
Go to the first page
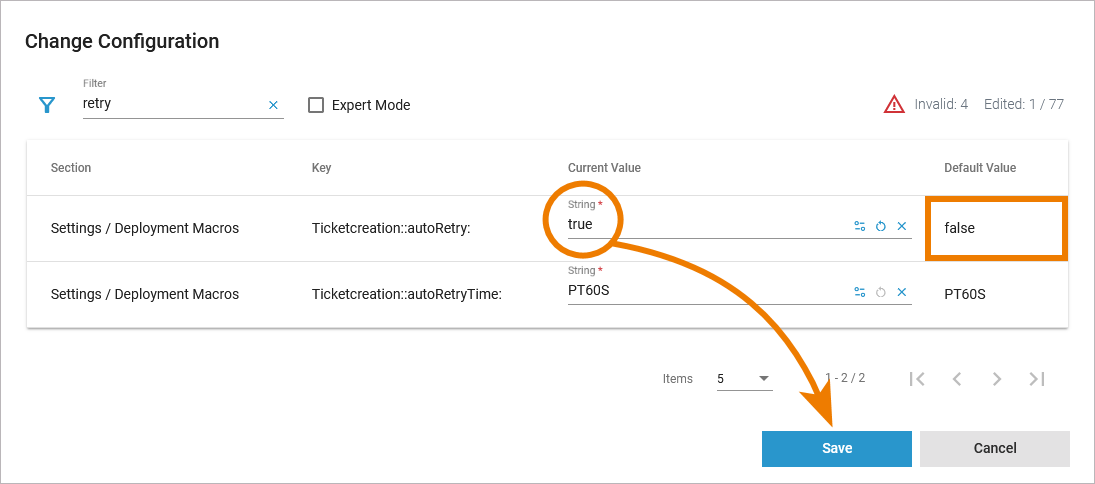[x=917, y=379]
